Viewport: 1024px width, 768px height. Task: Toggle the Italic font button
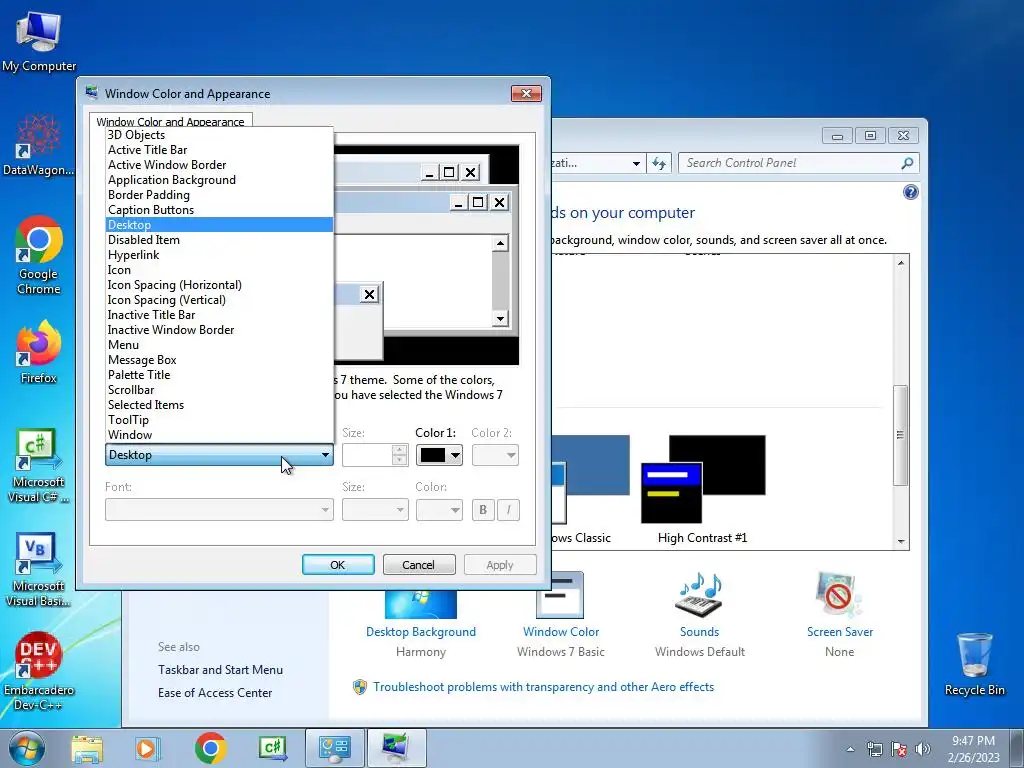pos(509,509)
